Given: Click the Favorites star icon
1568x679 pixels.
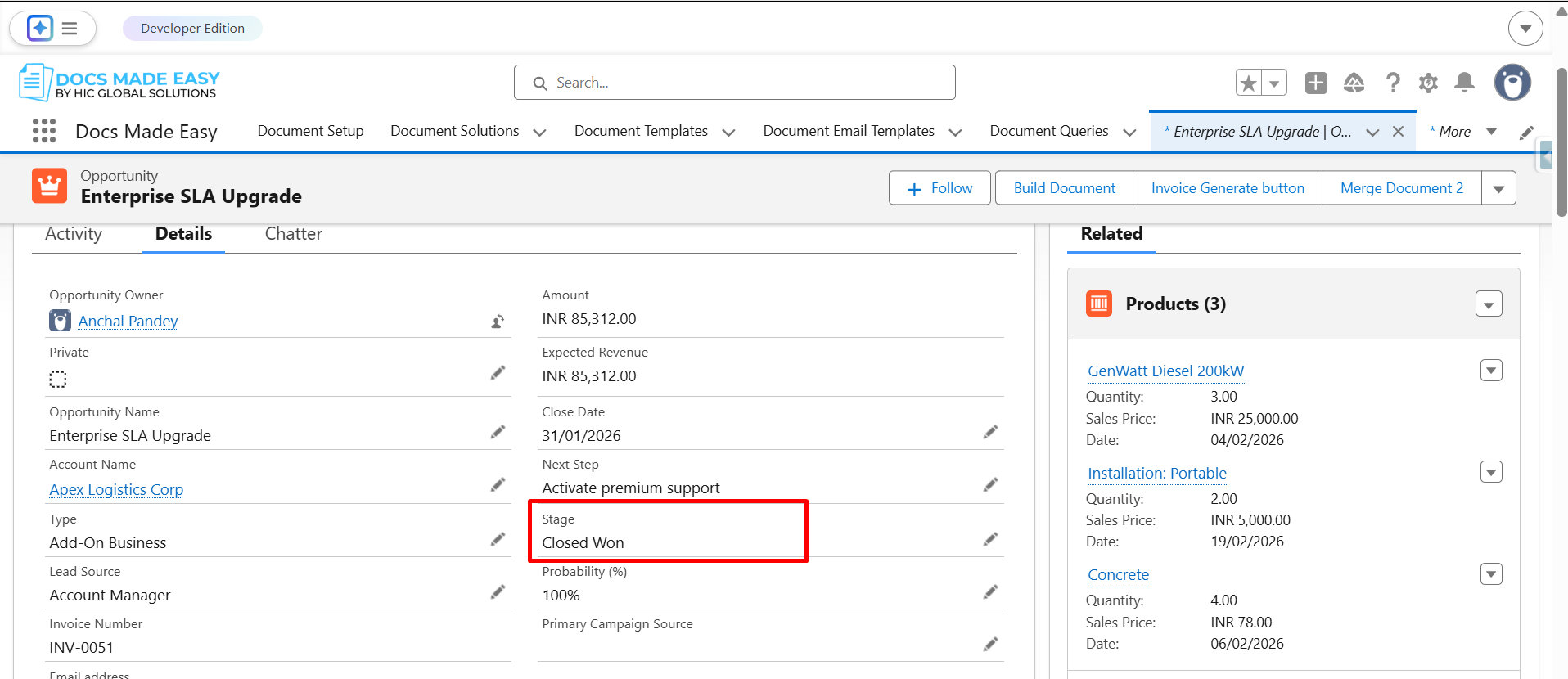Looking at the screenshot, I should coord(1249,83).
